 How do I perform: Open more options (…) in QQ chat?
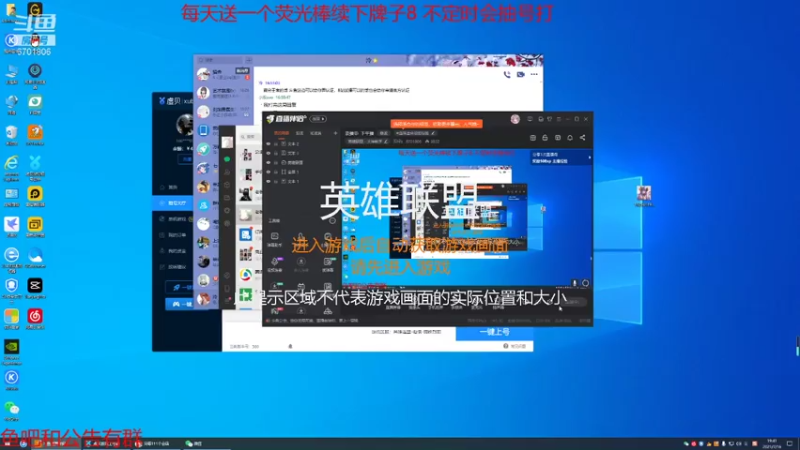click(534, 74)
